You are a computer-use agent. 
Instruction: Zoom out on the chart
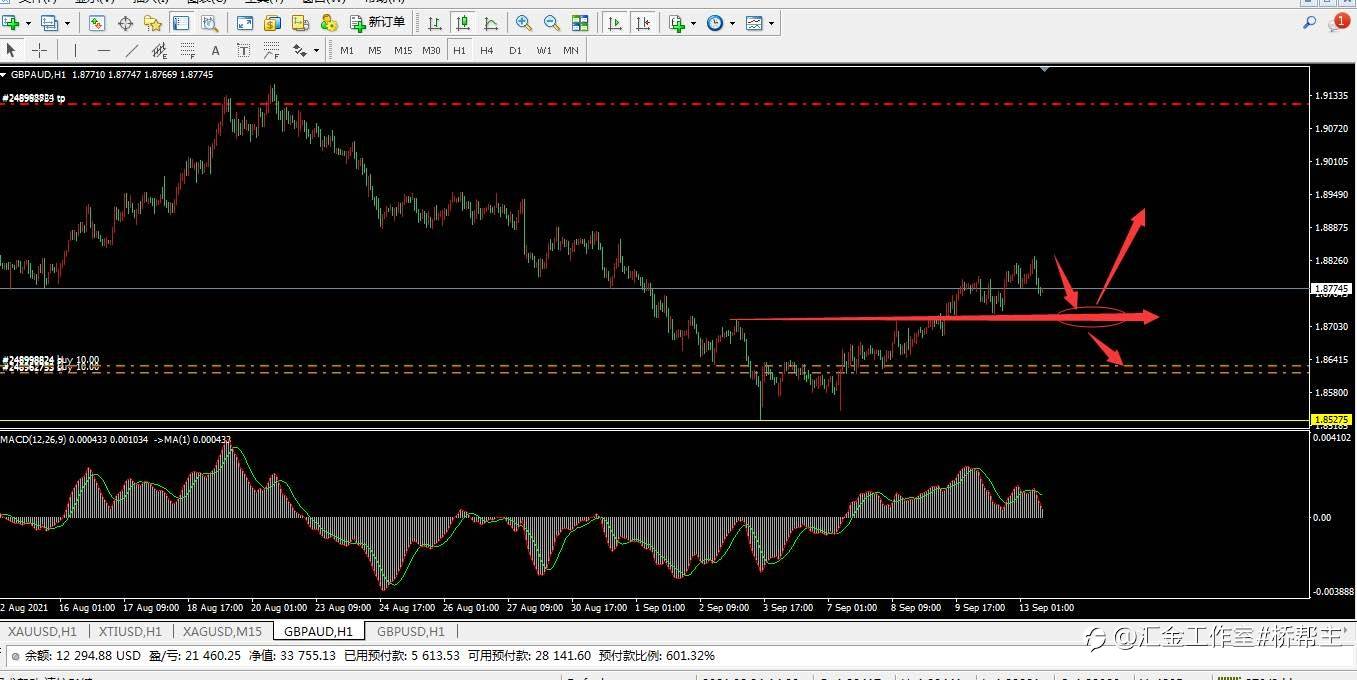coord(551,23)
